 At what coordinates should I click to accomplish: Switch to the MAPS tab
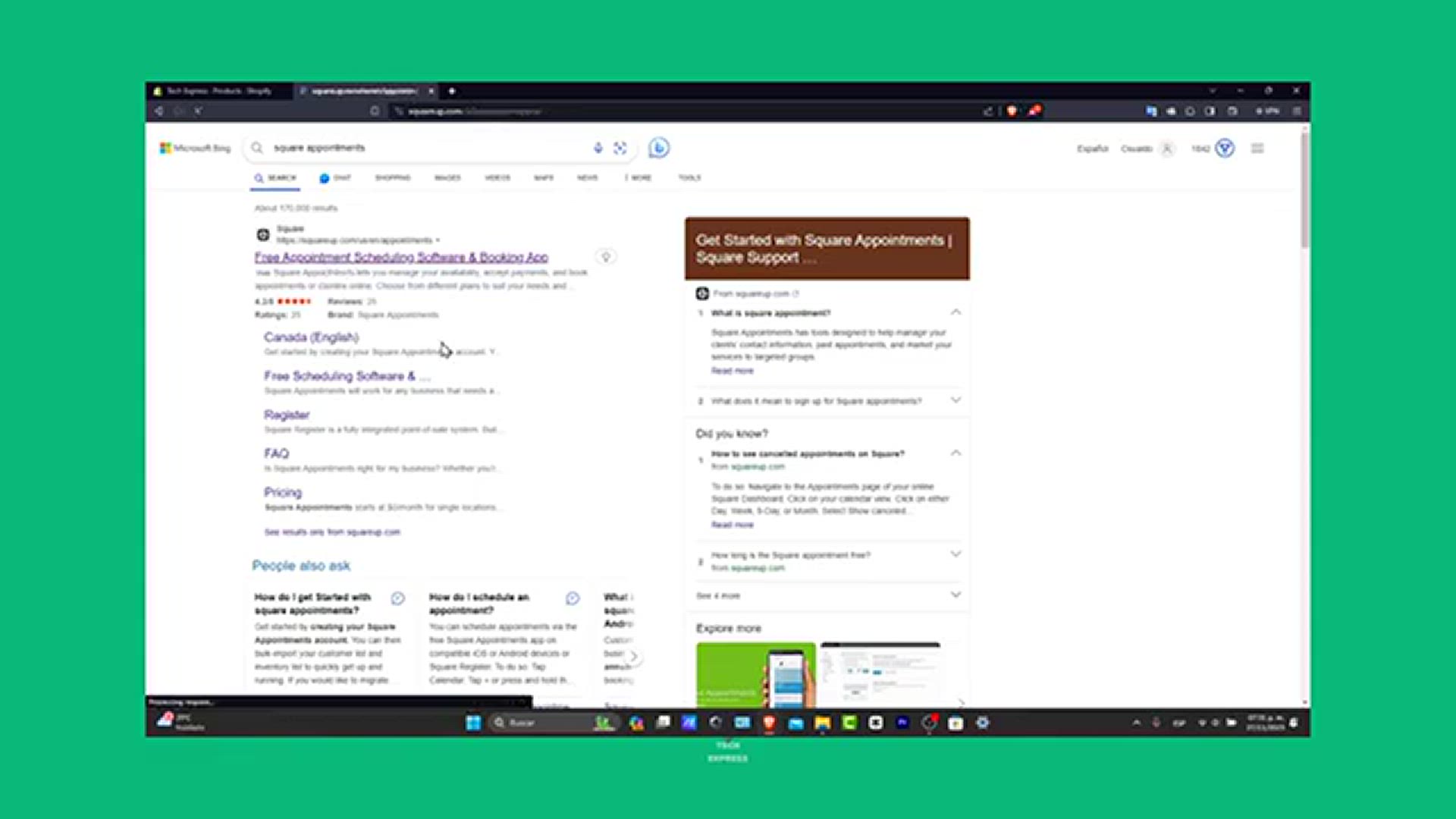click(x=544, y=177)
